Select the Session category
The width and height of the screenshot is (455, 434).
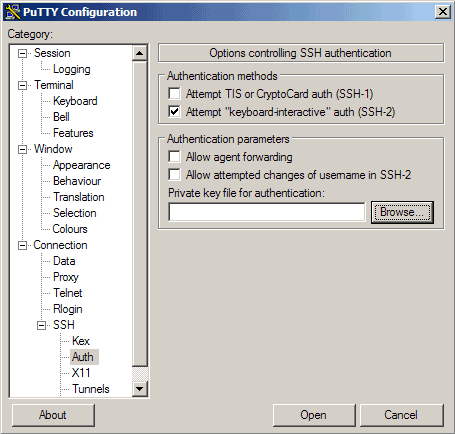(52, 53)
